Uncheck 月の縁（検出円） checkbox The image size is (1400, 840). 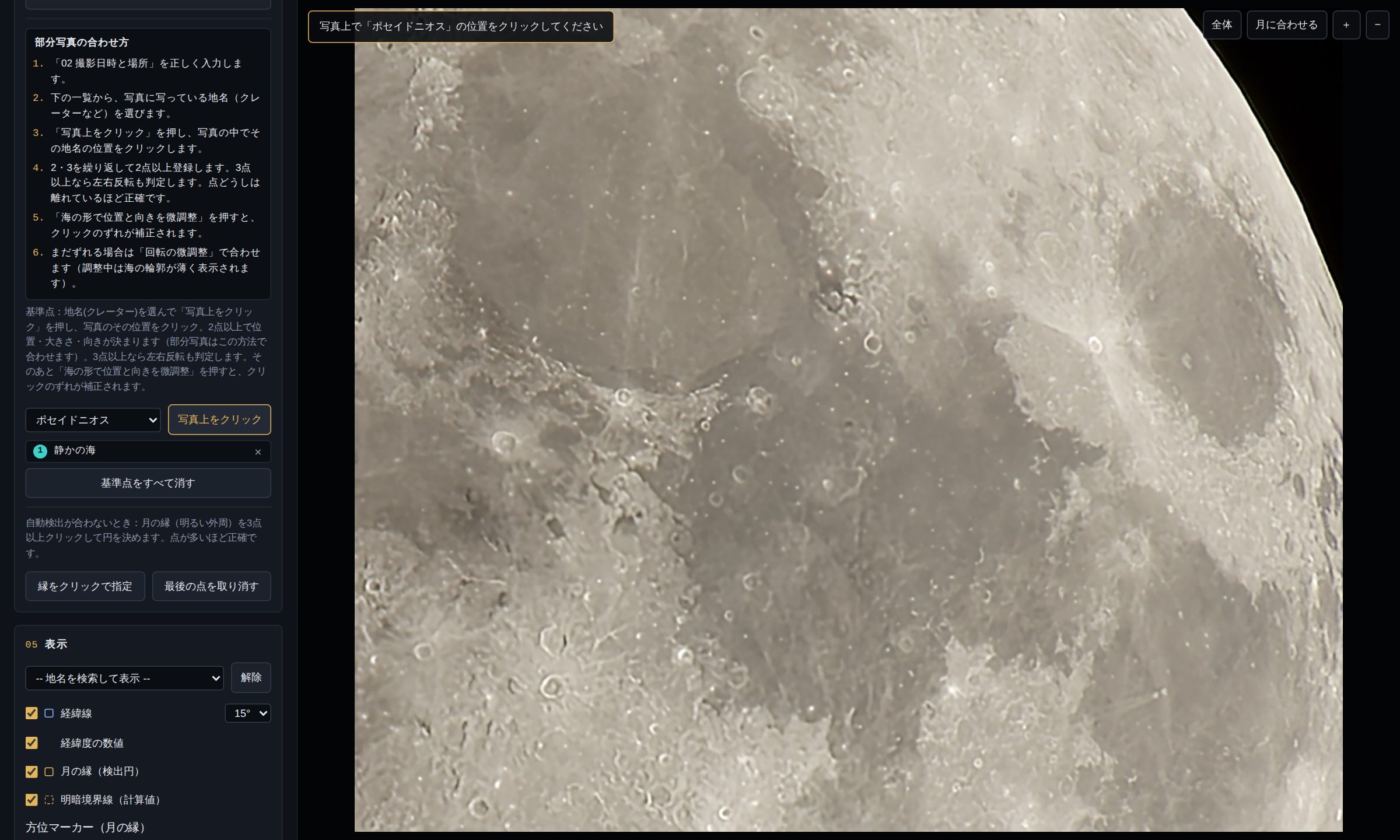click(x=32, y=771)
